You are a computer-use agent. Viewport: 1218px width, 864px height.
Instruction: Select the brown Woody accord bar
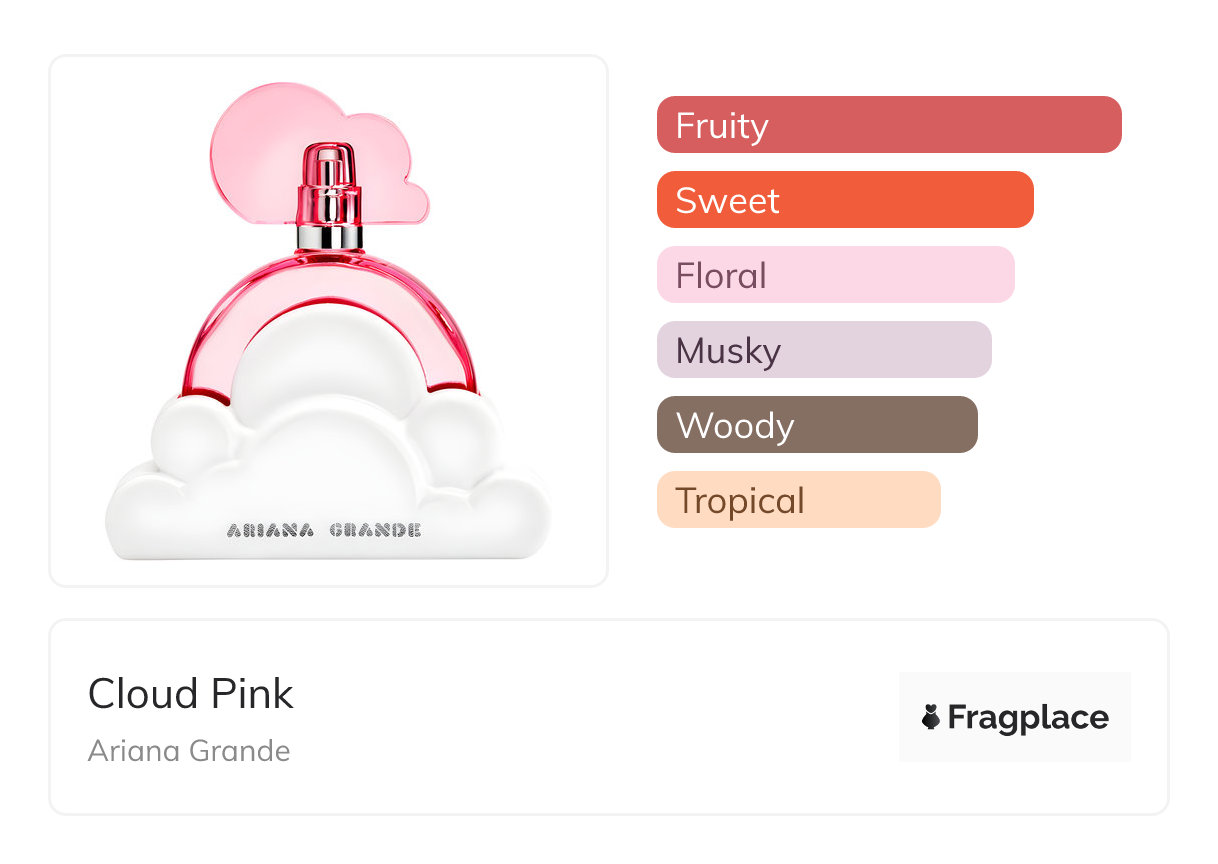point(816,425)
